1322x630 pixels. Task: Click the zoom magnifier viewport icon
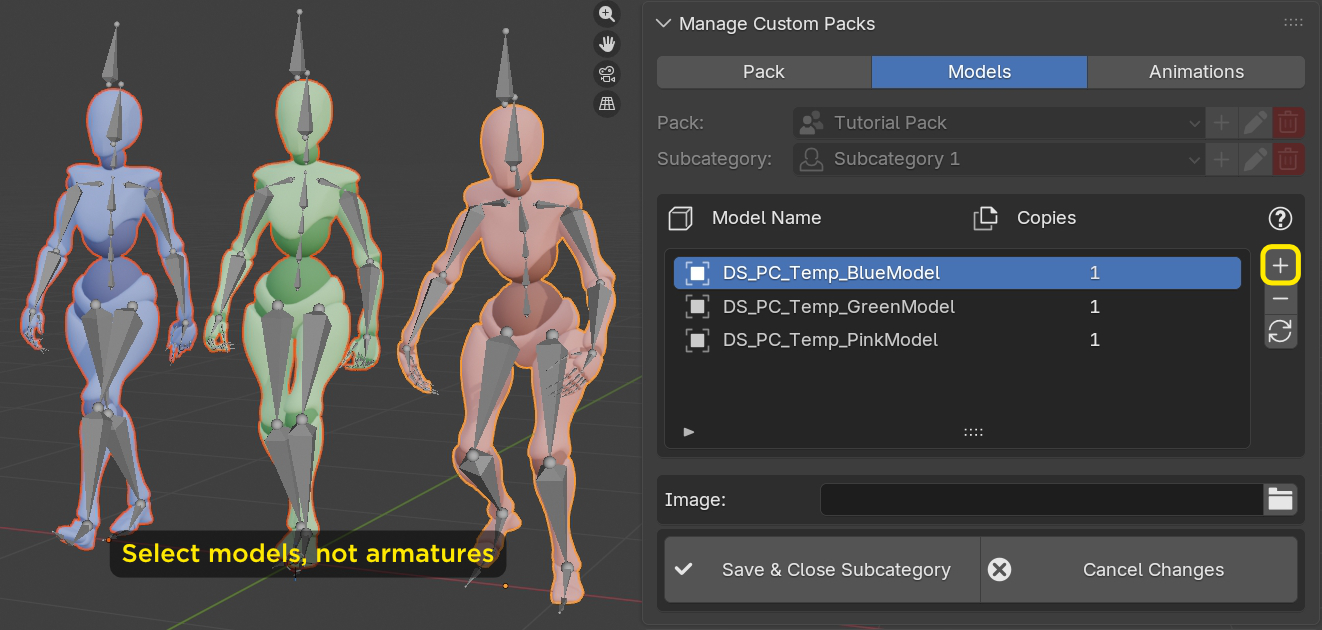(607, 13)
